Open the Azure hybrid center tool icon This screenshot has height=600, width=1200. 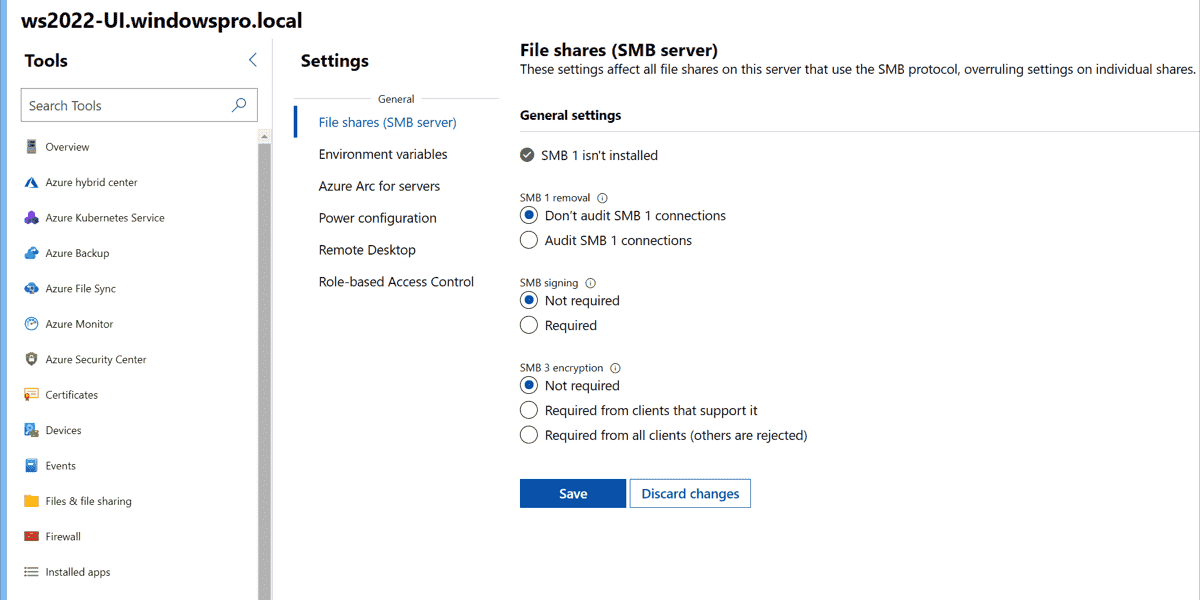(31, 183)
